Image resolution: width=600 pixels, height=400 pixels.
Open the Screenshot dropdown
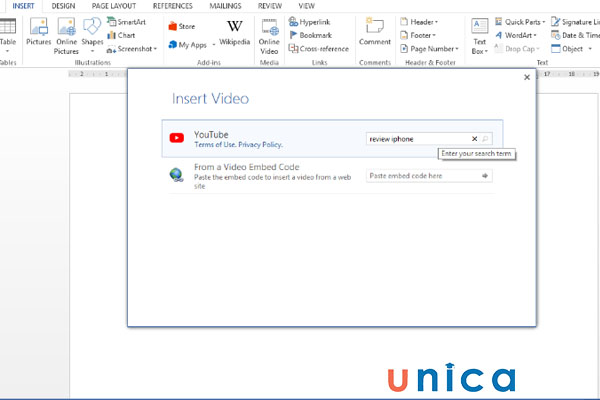coord(132,49)
